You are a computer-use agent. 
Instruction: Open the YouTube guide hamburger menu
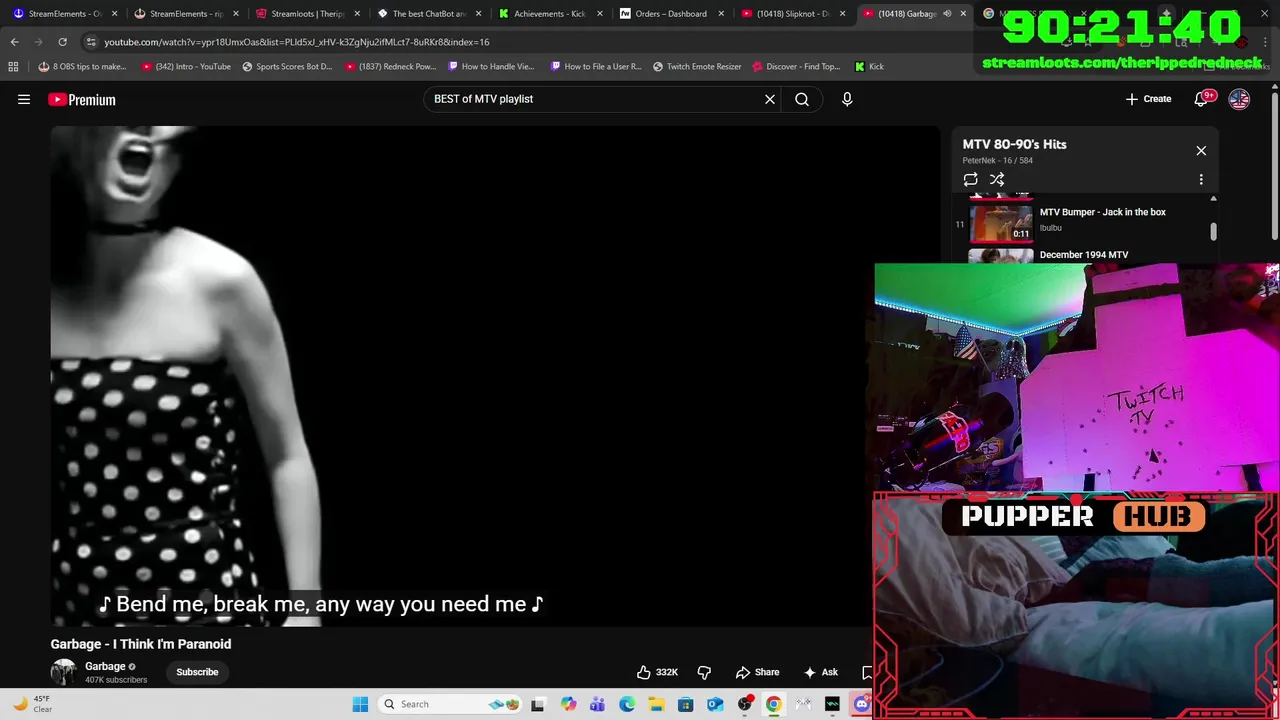click(x=24, y=99)
